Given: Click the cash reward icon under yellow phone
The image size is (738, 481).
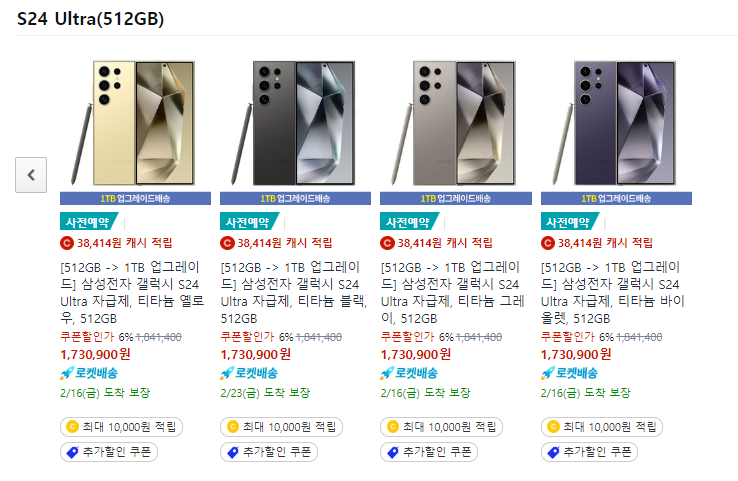Looking at the screenshot, I should click(67, 243).
